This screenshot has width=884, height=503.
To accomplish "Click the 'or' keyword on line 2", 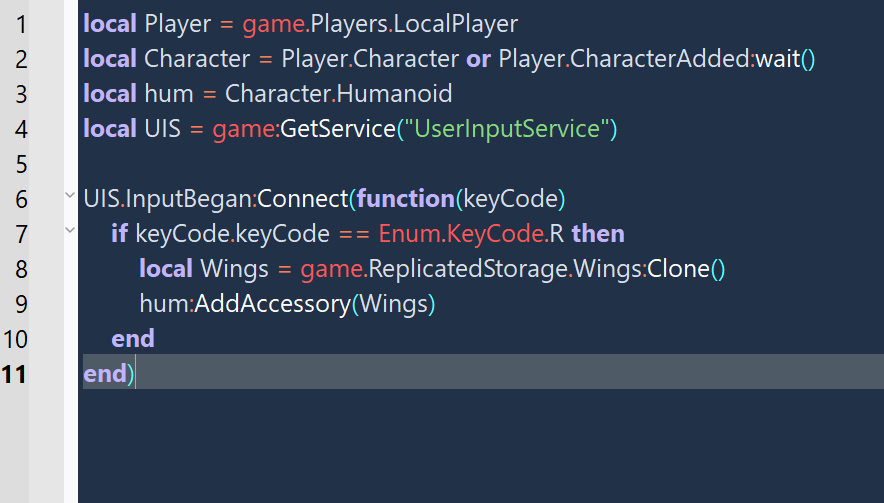I will pos(479,59).
